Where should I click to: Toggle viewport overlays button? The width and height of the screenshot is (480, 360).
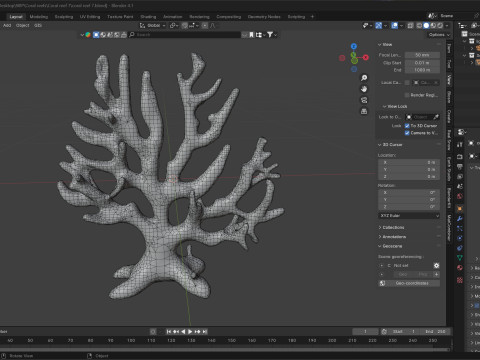point(394,26)
